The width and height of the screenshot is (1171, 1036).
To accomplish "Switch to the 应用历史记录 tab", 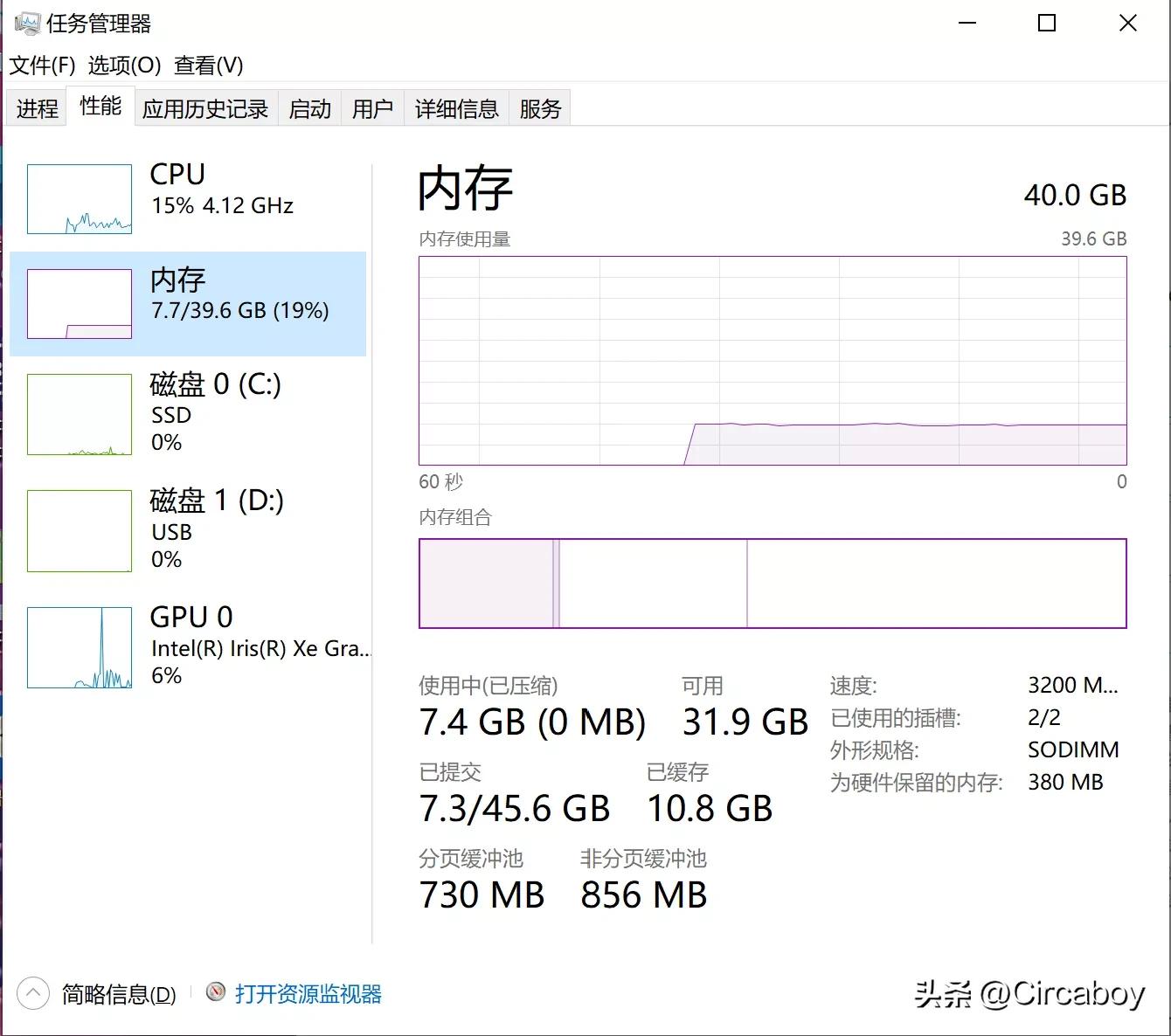I will click(205, 108).
